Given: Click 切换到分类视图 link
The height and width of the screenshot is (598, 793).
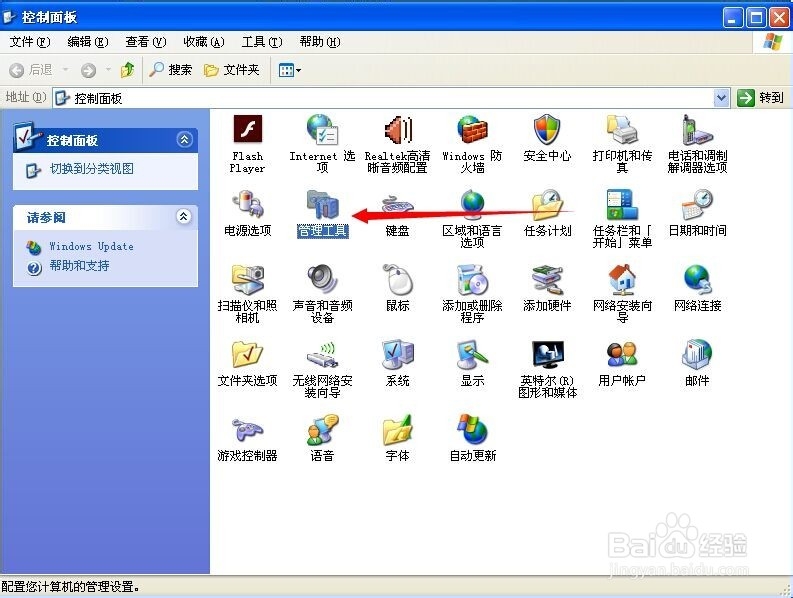Looking at the screenshot, I should 92,169.
